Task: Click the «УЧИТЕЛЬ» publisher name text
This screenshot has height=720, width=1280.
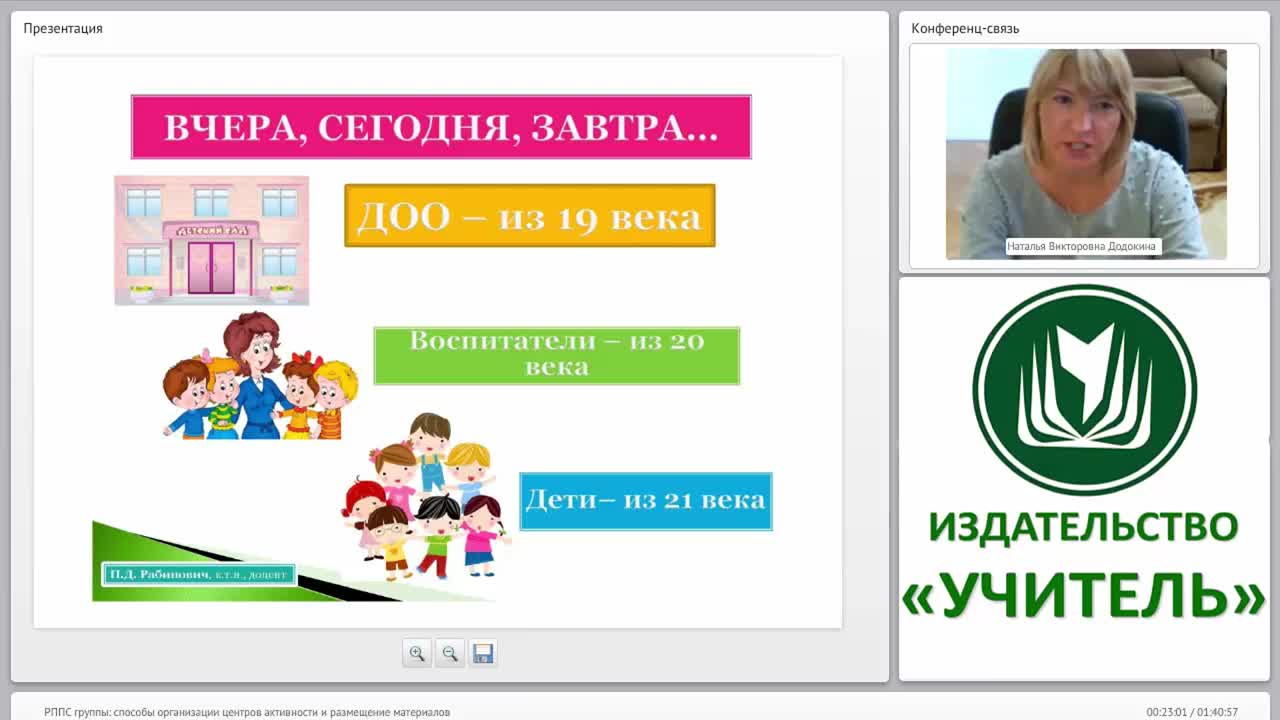Action: [1084, 596]
